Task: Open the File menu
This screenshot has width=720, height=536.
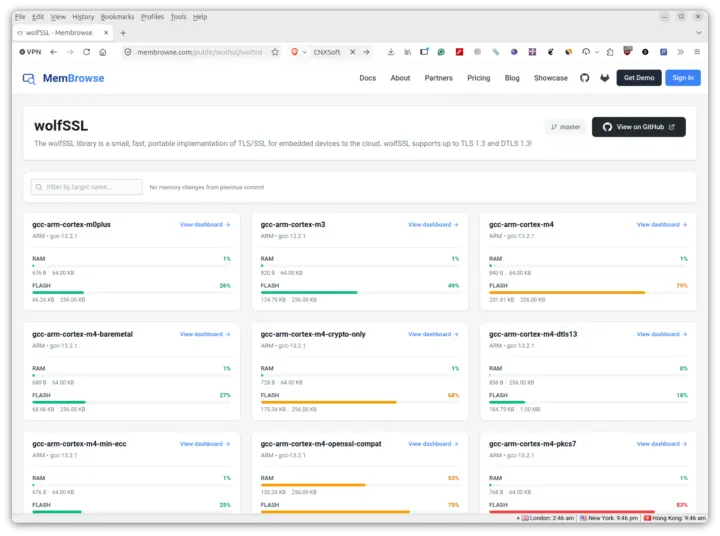Action: [20, 17]
